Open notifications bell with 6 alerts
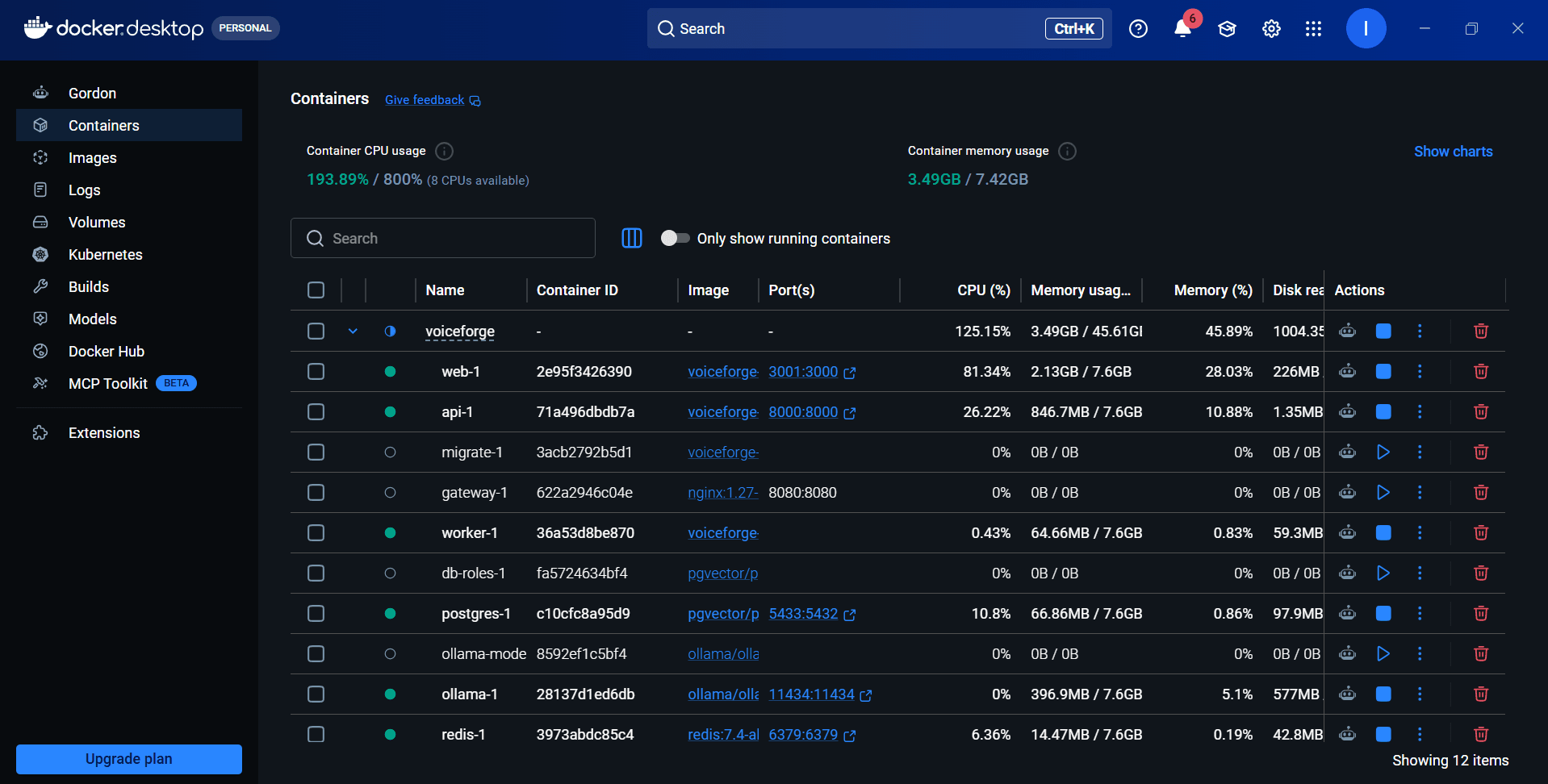This screenshot has width=1548, height=784. point(1182,29)
